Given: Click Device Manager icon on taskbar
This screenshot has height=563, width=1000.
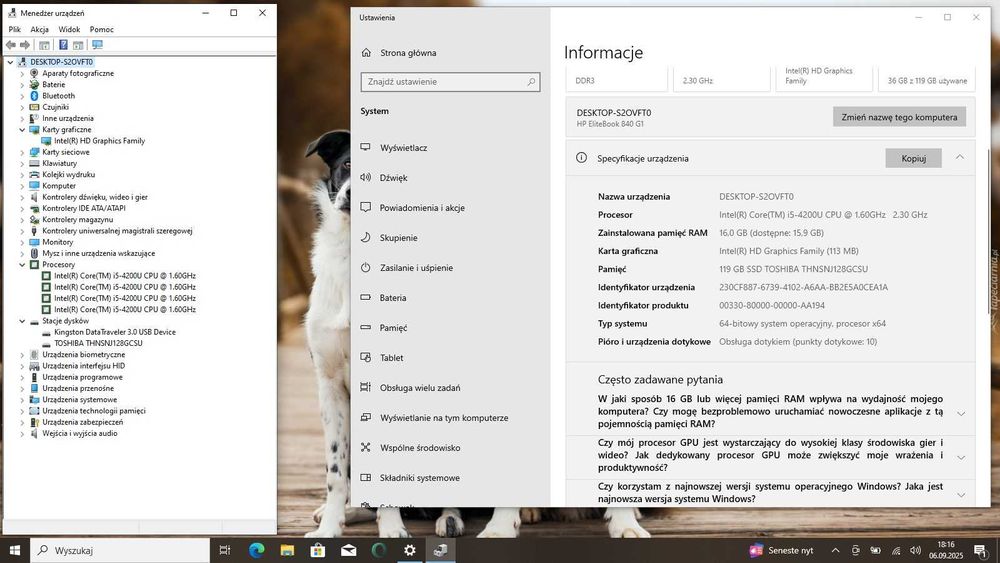Looking at the screenshot, I should pos(440,550).
